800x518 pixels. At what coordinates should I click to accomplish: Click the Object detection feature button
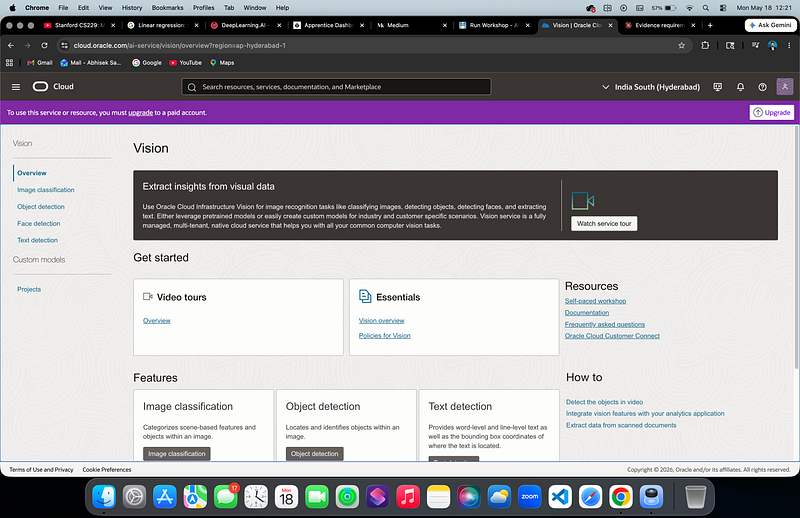(314, 454)
